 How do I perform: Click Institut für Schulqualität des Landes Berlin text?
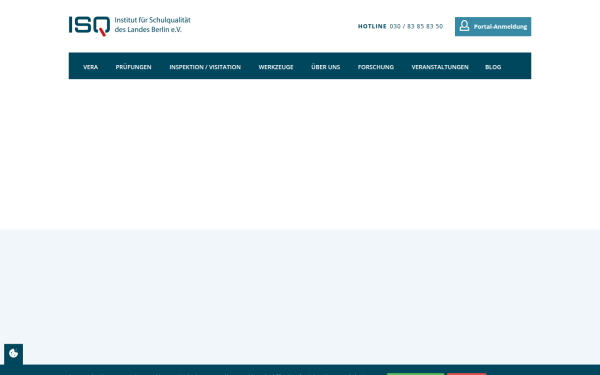pyautogui.click(x=152, y=25)
